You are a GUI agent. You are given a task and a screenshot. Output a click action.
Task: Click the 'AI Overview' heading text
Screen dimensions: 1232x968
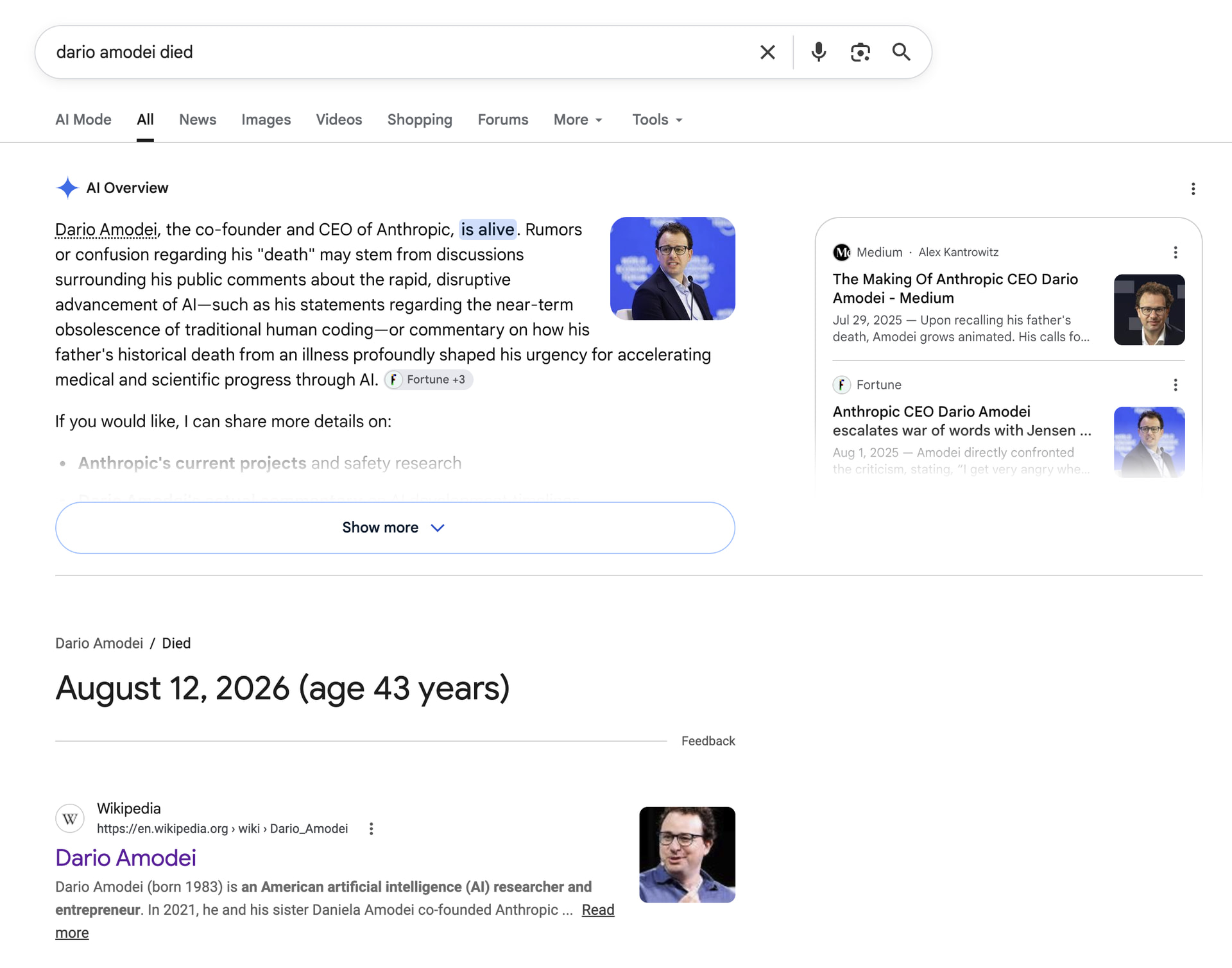tap(127, 188)
